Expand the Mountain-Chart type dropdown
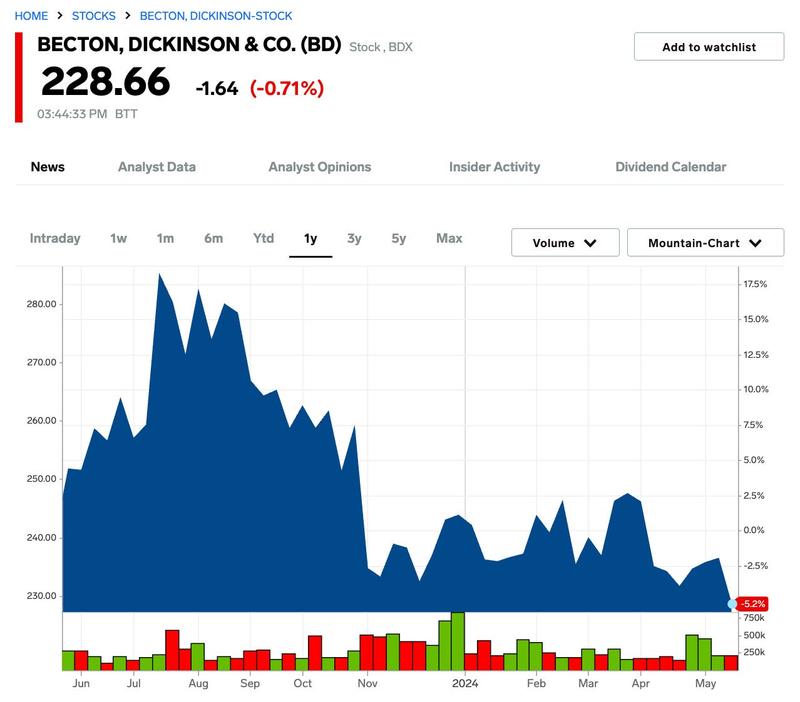 (705, 243)
